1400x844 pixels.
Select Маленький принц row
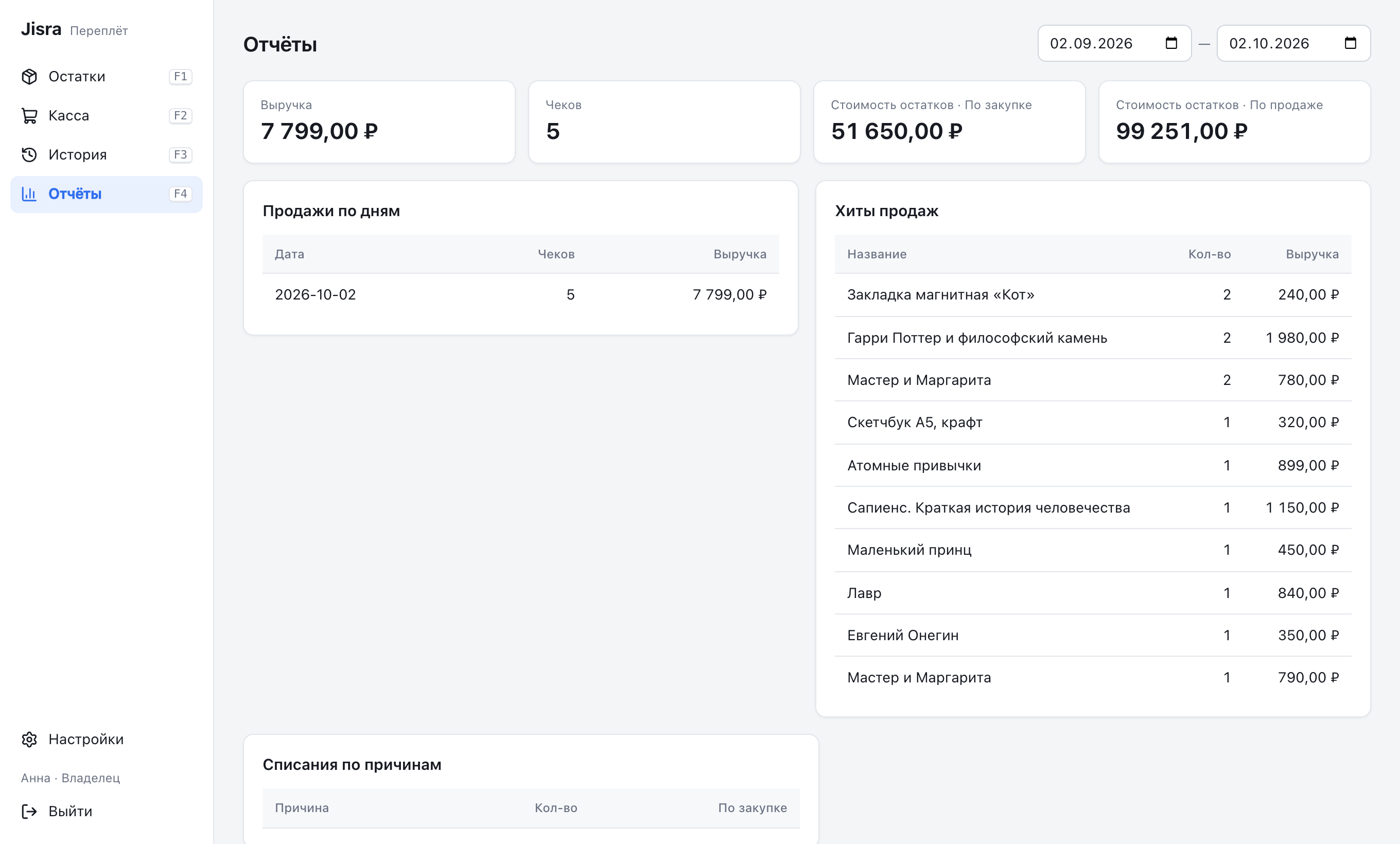click(1093, 550)
